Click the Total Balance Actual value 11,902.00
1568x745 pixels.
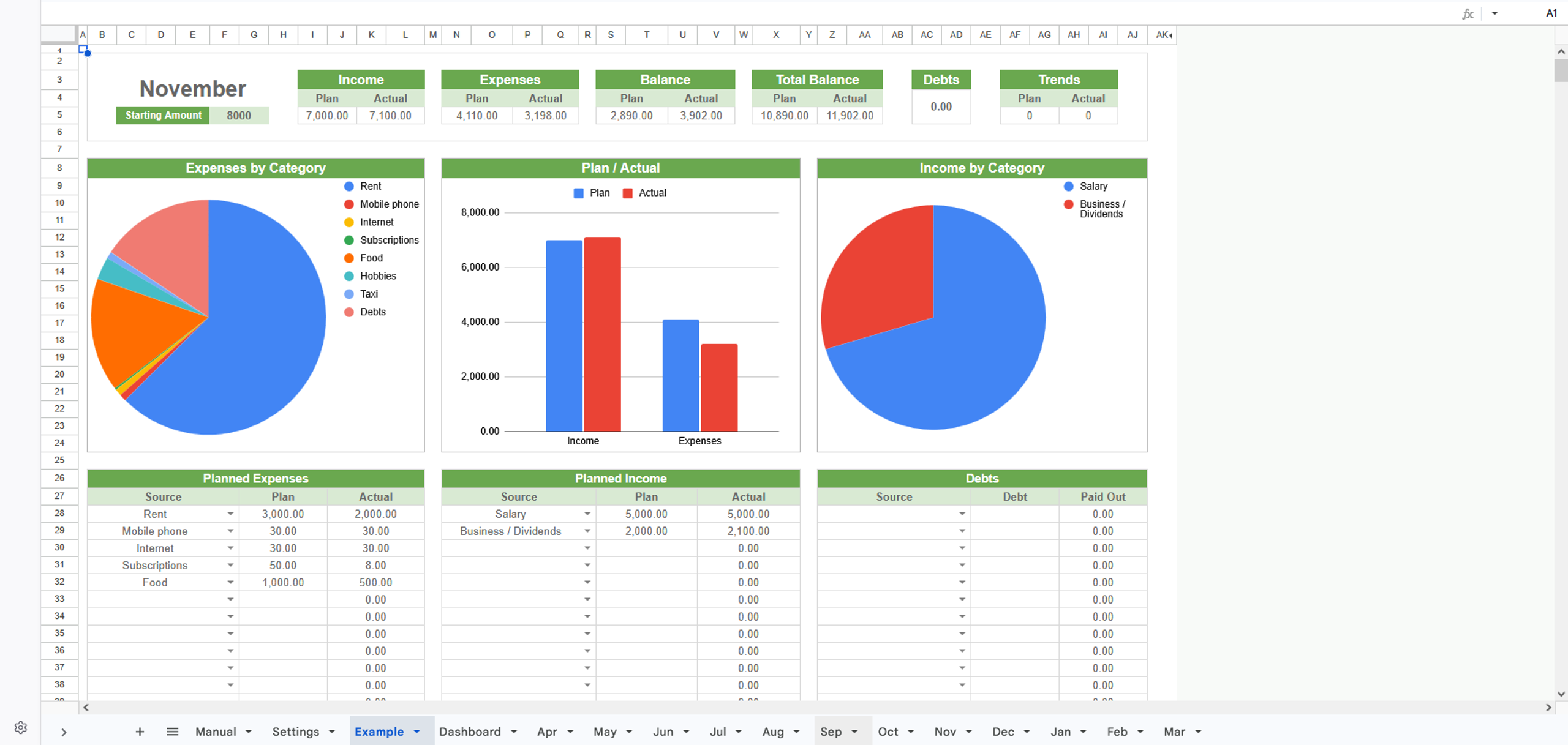850,116
